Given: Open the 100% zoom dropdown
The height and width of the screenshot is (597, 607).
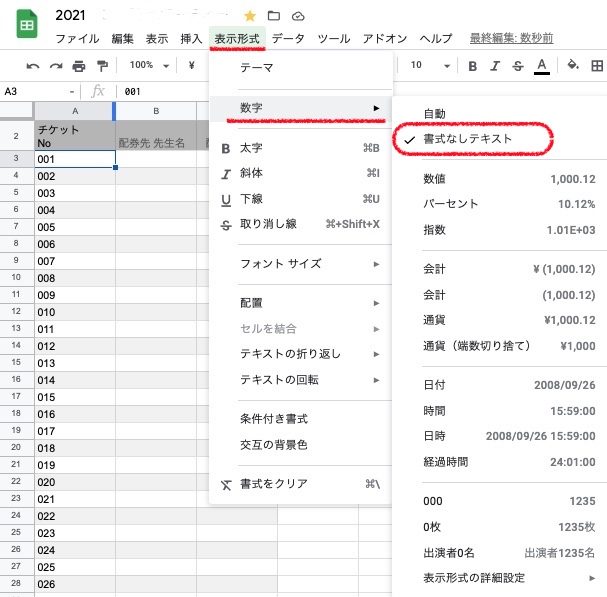Looking at the screenshot, I should (x=149, y=65).
